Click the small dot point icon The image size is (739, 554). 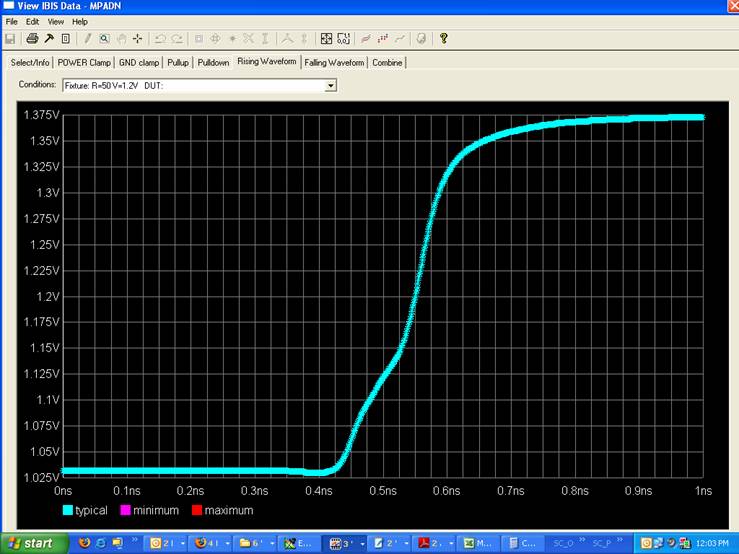click(x=232, y=39)
